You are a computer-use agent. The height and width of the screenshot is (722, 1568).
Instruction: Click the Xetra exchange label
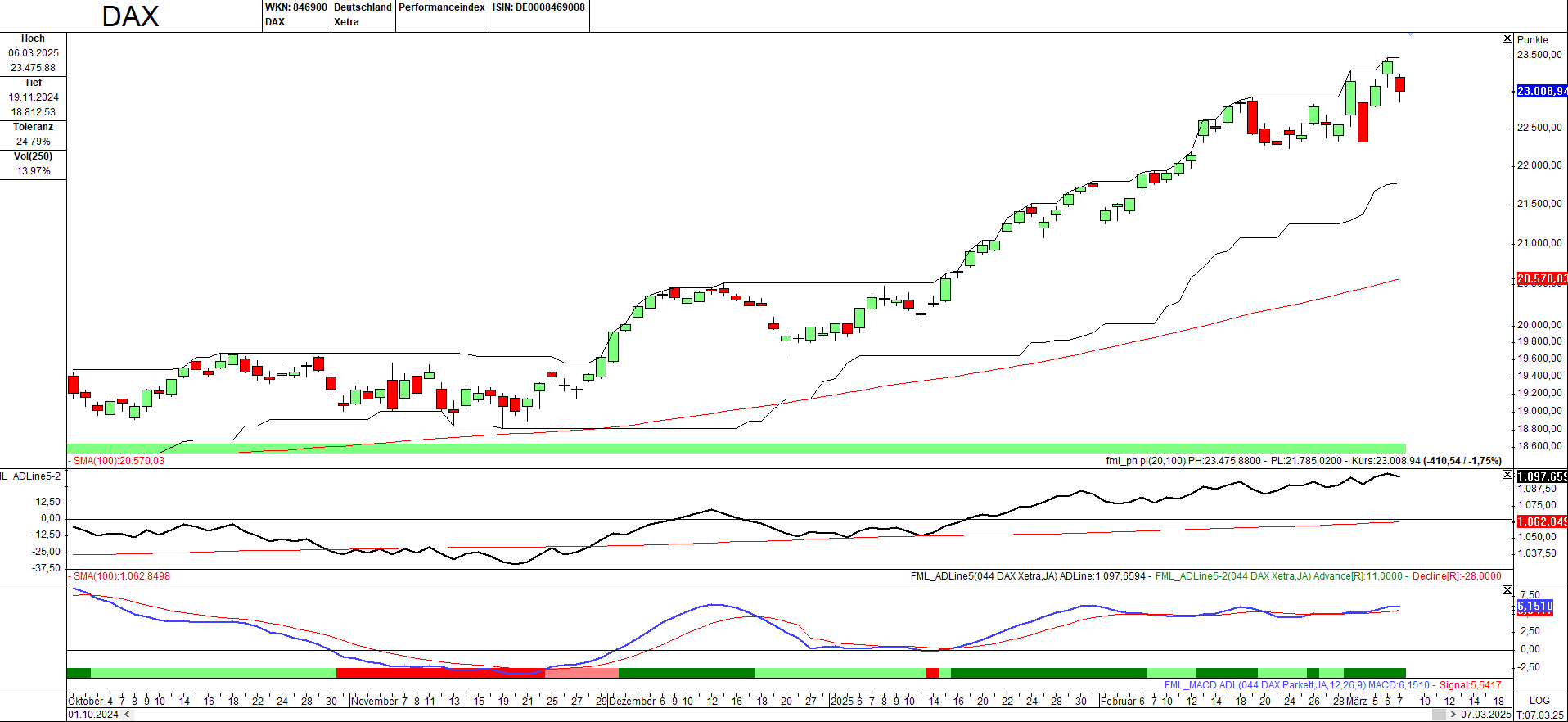coord(346,22)
